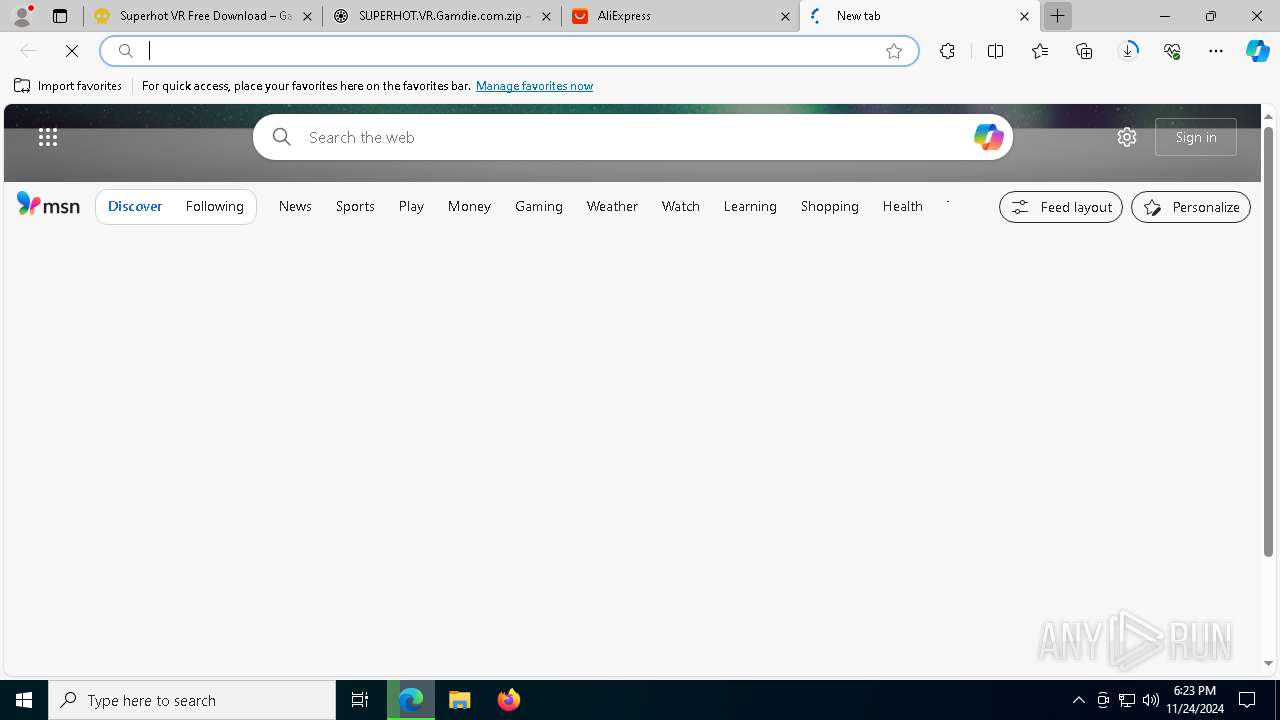Show hidden system tray icons
1280x720 pixels.
click(1078, 700)
